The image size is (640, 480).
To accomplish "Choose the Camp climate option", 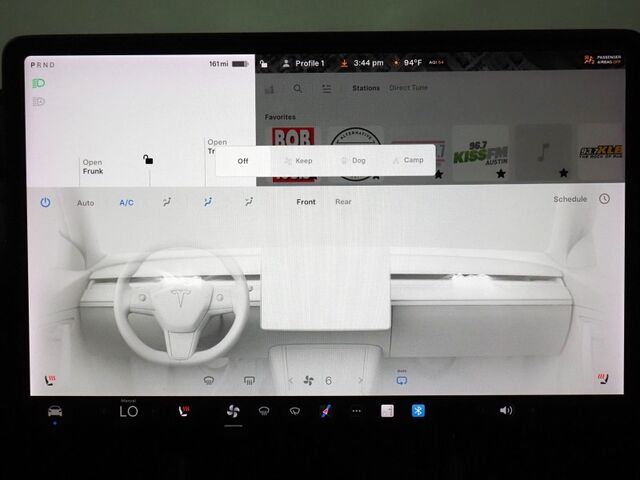I will (408, 160).
